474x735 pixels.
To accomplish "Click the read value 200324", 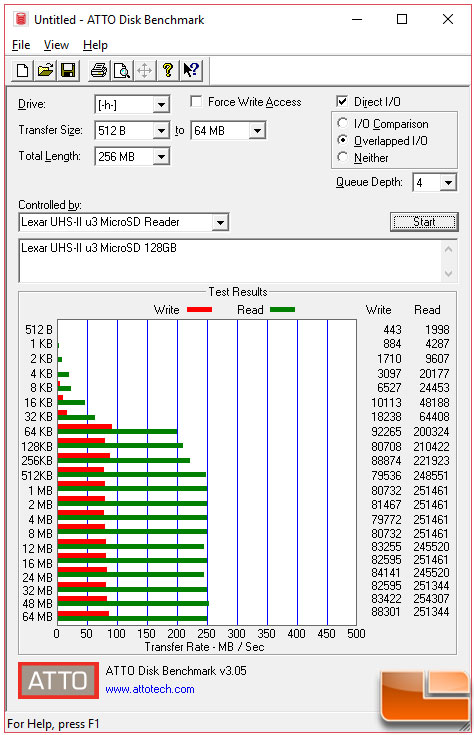I will [x=431, y=431].
